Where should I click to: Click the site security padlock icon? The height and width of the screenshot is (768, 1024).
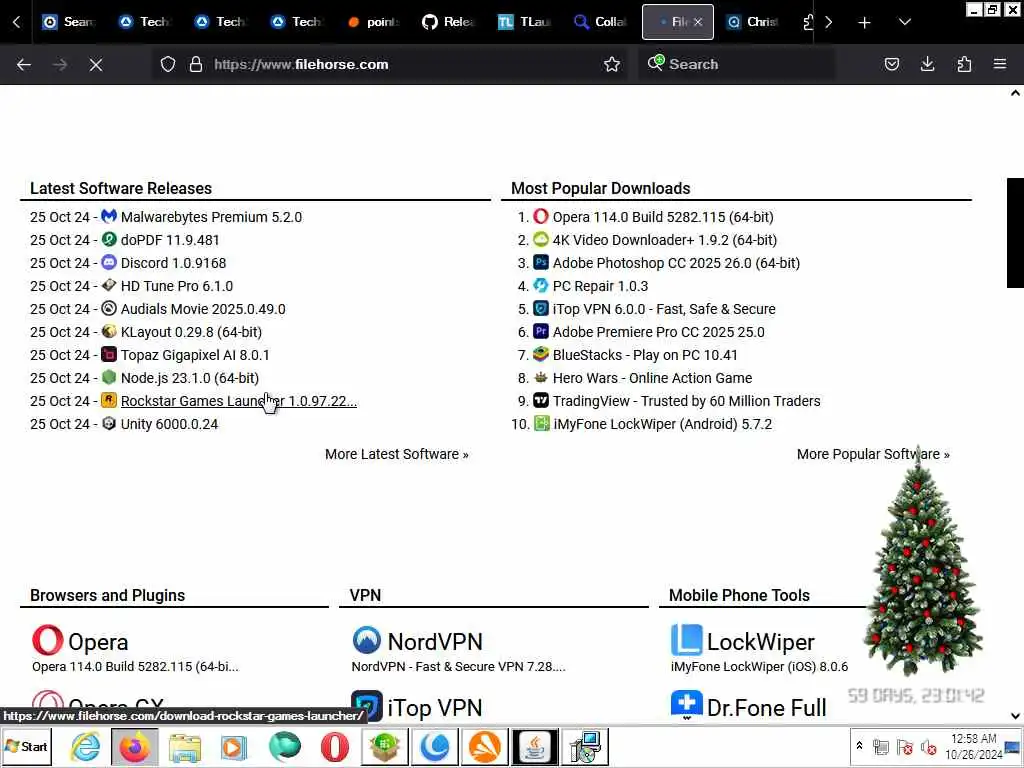point(195,64)
